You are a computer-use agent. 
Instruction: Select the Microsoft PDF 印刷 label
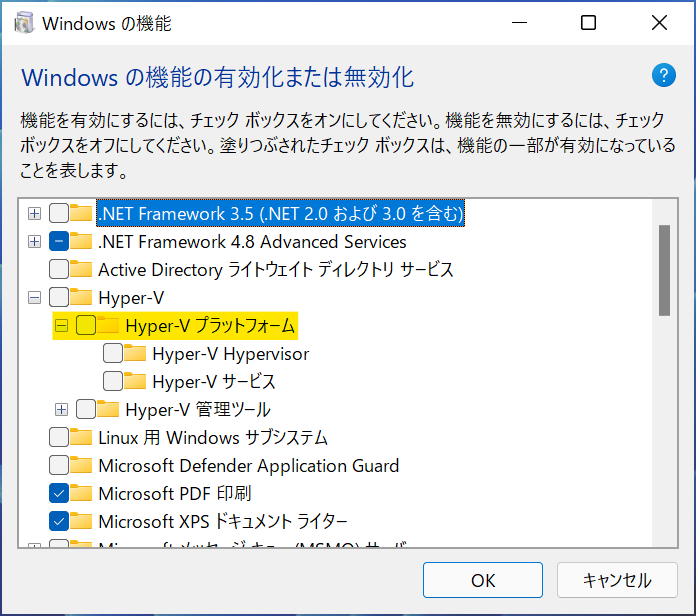175,494
